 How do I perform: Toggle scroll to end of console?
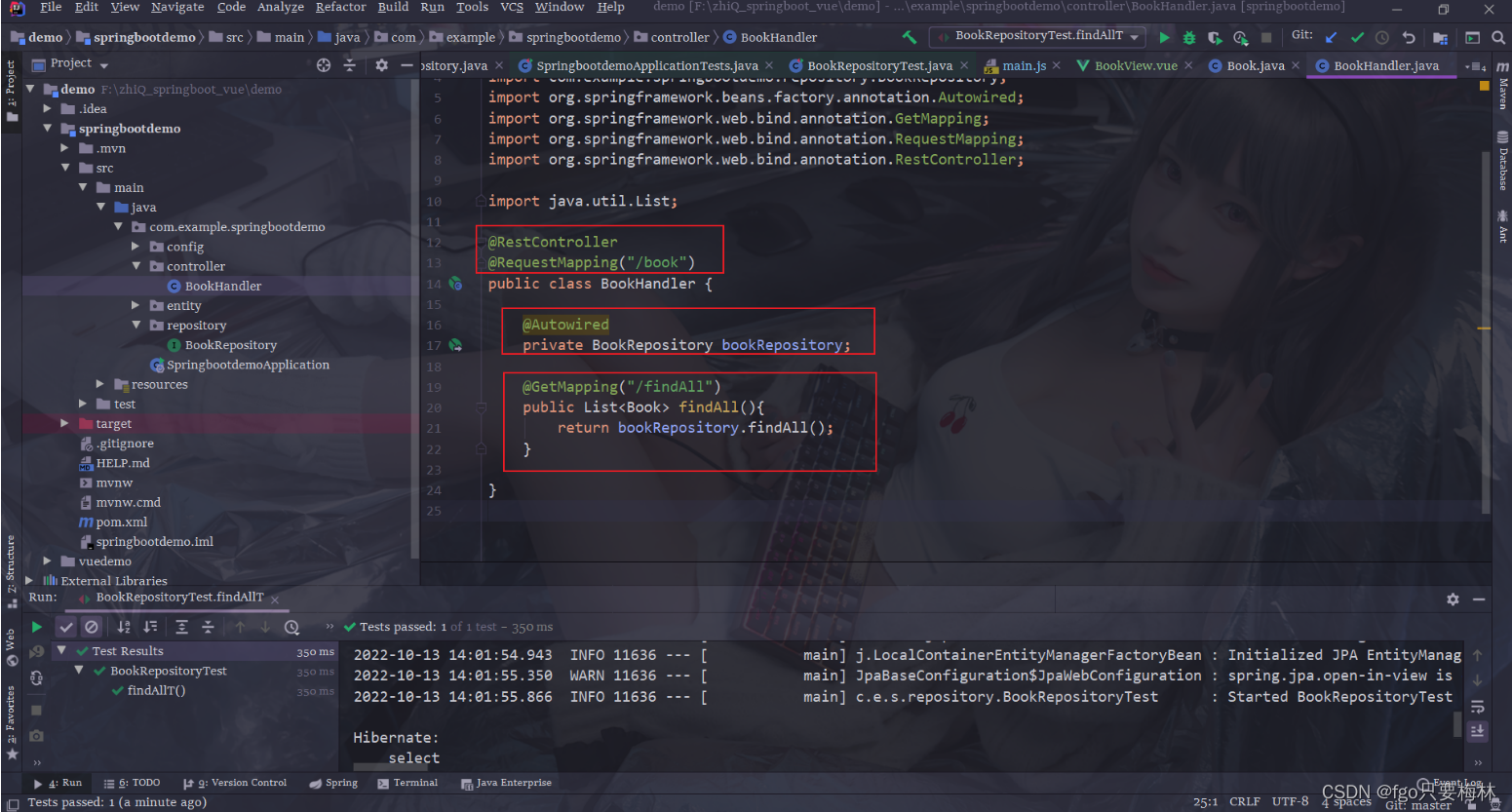coord(1478,730)
